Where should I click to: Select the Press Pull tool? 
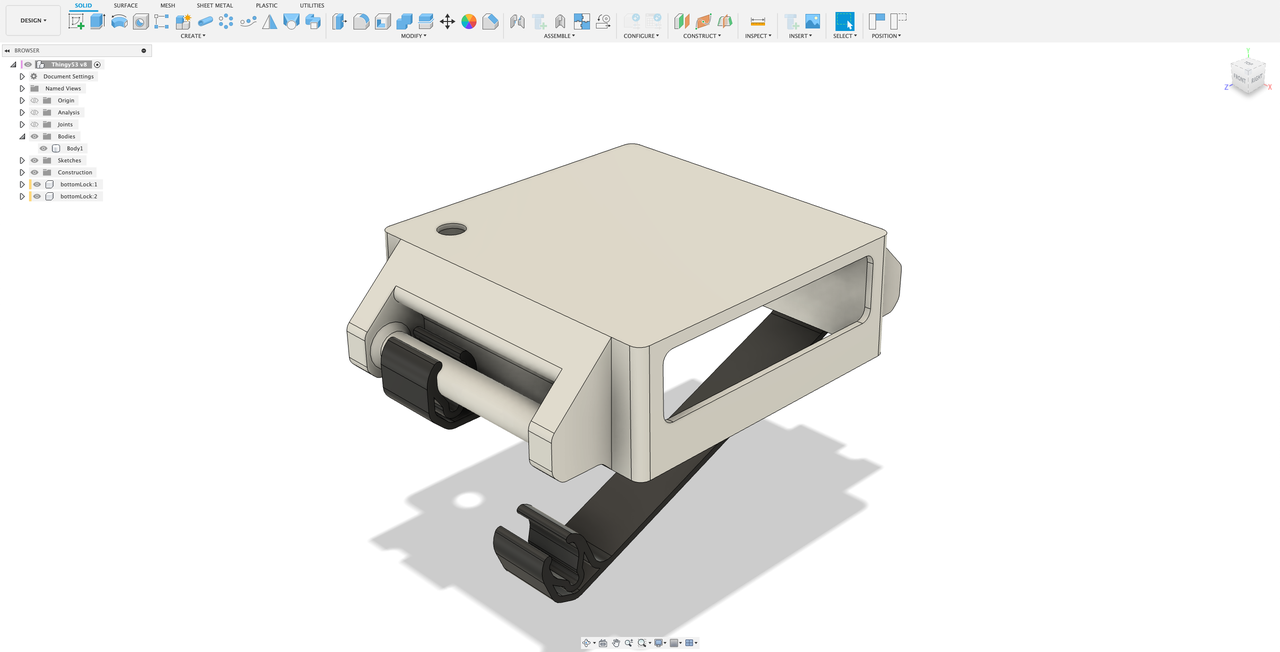click(x=340, y=21)
